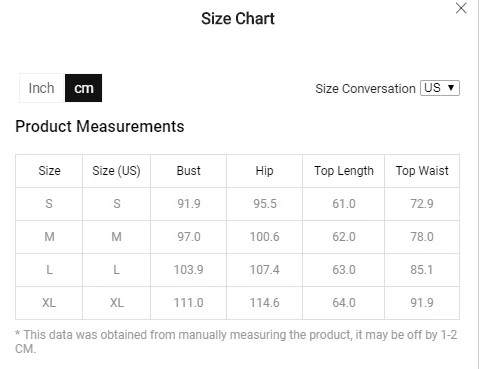This screenshot has width=479, height=369.
Task: Open the Size Conversation US dropdown
Action: click(440, 88)
